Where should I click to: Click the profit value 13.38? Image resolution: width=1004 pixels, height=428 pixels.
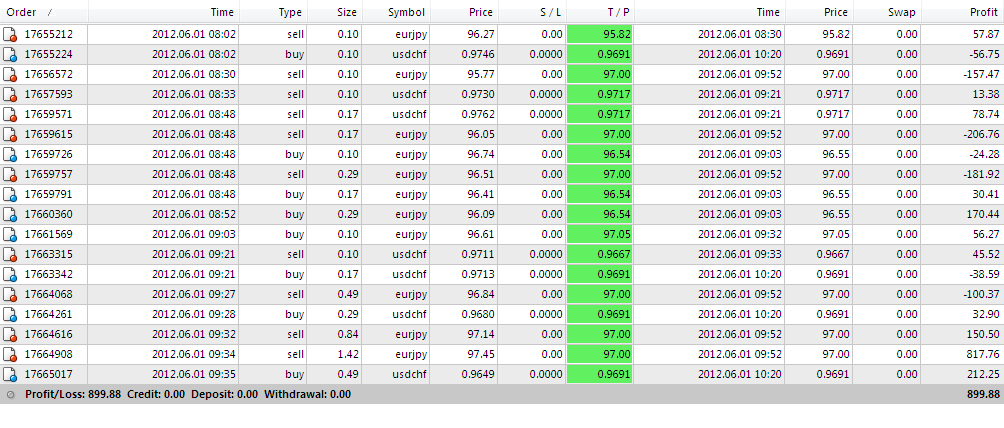click(x=986, y=95)
